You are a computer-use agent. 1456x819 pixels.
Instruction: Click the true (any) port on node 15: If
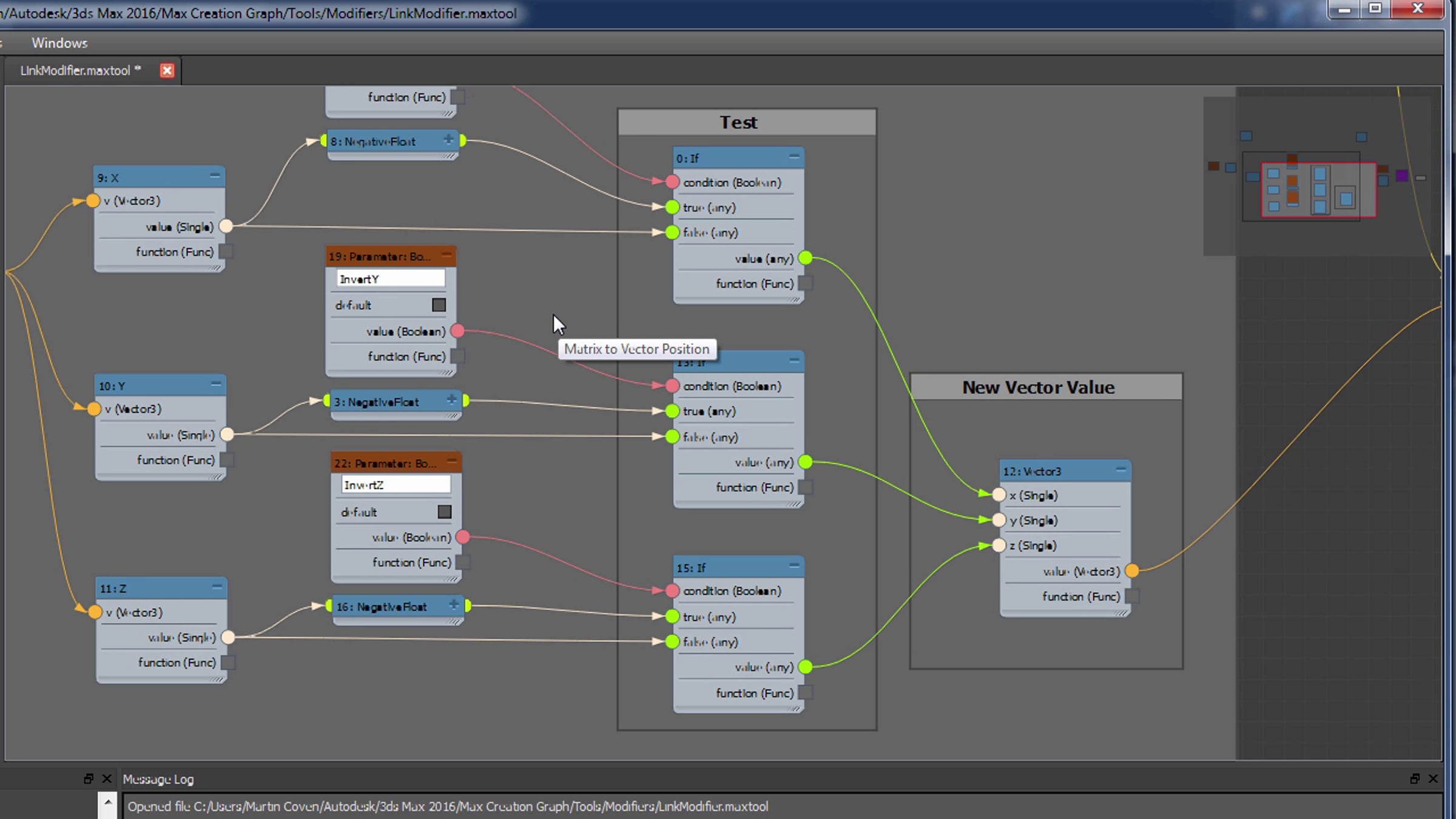pos(672,617)
